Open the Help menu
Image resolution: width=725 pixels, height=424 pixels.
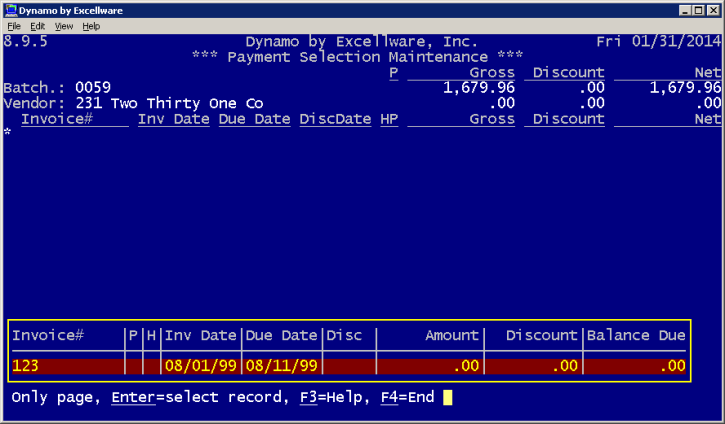click(91, 26)
